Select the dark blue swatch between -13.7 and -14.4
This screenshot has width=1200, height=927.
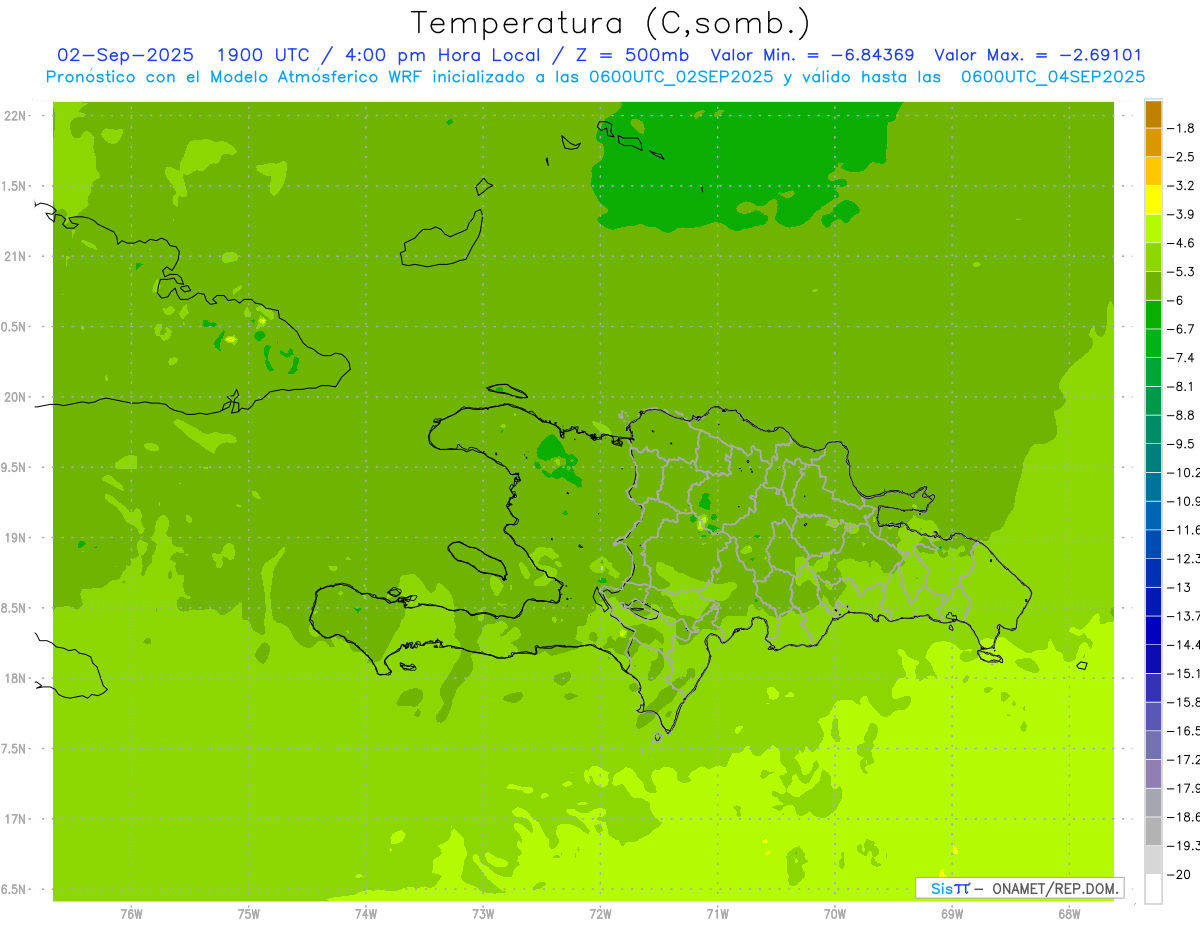[1153, 630]
